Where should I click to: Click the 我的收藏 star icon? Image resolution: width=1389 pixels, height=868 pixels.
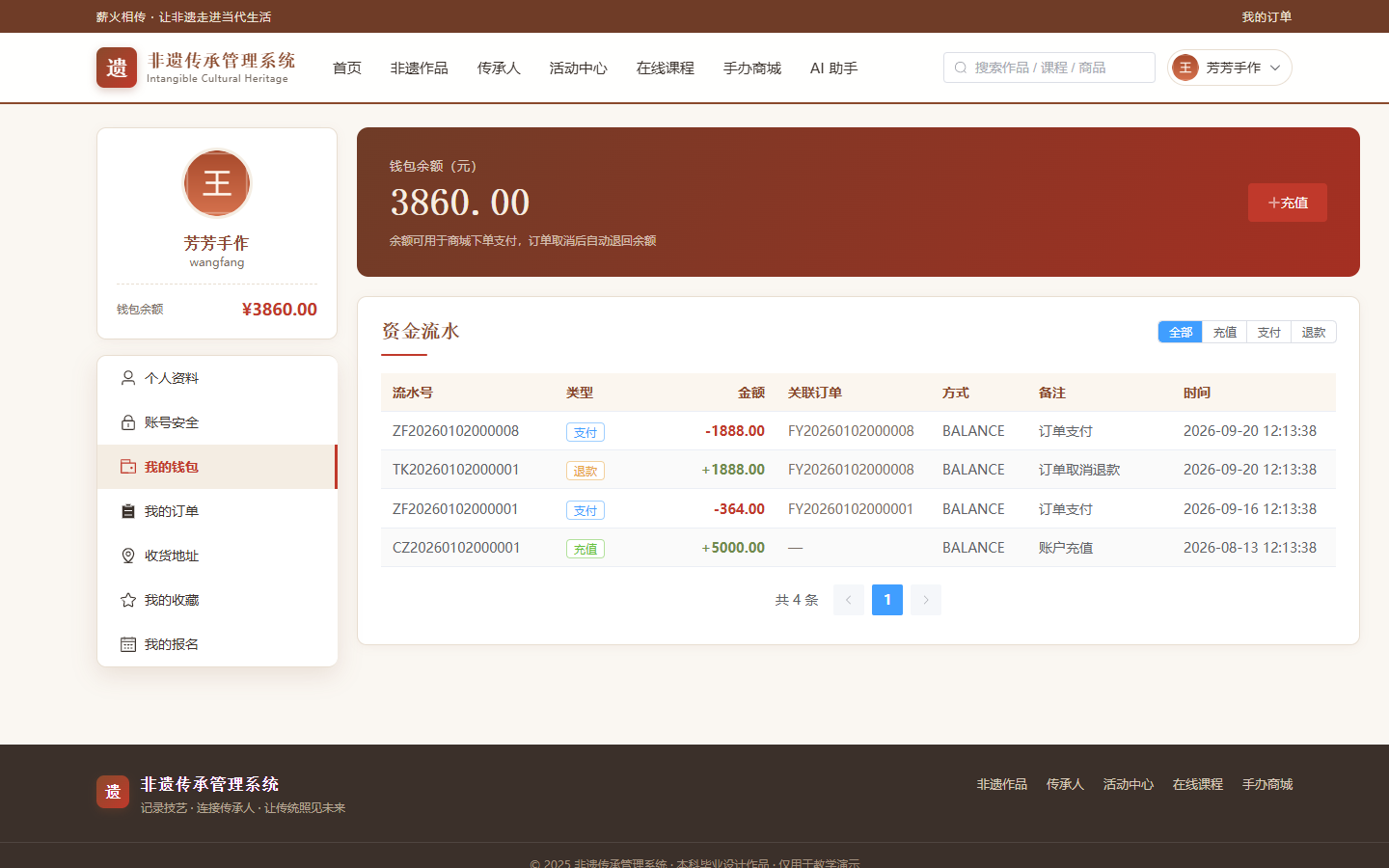128,600
